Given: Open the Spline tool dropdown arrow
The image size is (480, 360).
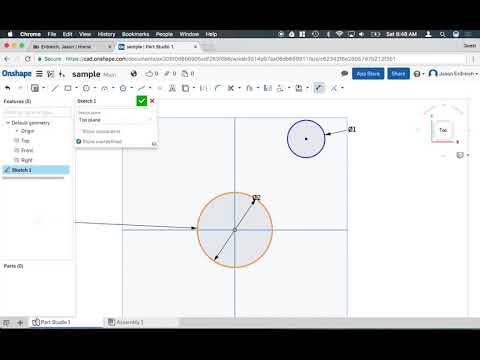Looking at the screenshot, I should click(x=150, y=88).
